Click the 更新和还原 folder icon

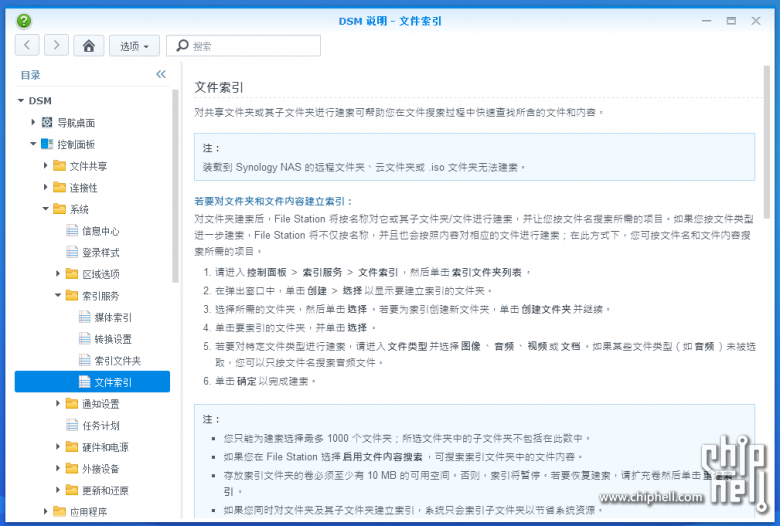click(x=72, y=490)
